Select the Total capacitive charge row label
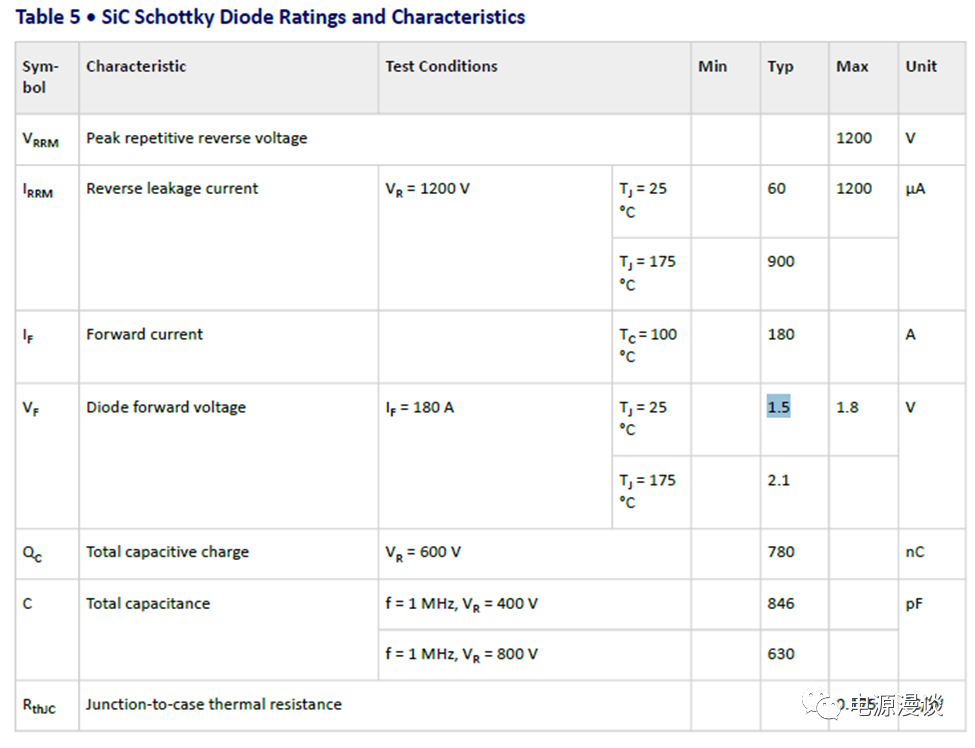Screen dimensions: 975x748 point(167,551)
